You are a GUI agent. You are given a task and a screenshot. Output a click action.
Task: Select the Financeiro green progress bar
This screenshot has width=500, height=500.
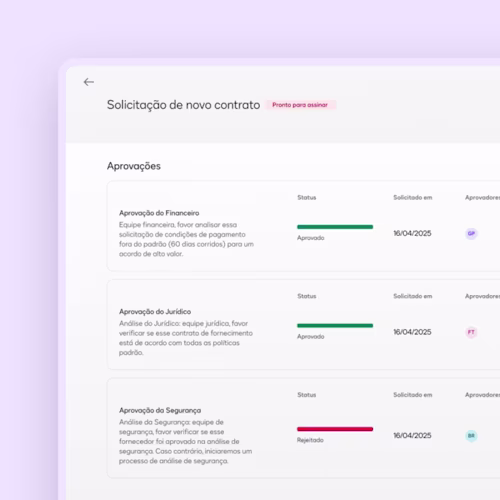click(335, 227)
